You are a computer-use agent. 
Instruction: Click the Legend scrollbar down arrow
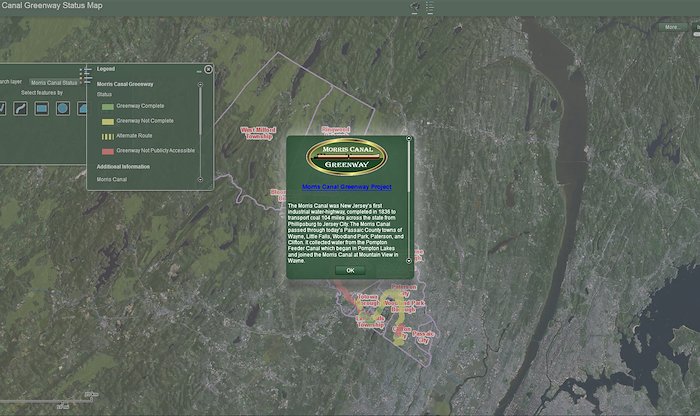coord(200,179)
